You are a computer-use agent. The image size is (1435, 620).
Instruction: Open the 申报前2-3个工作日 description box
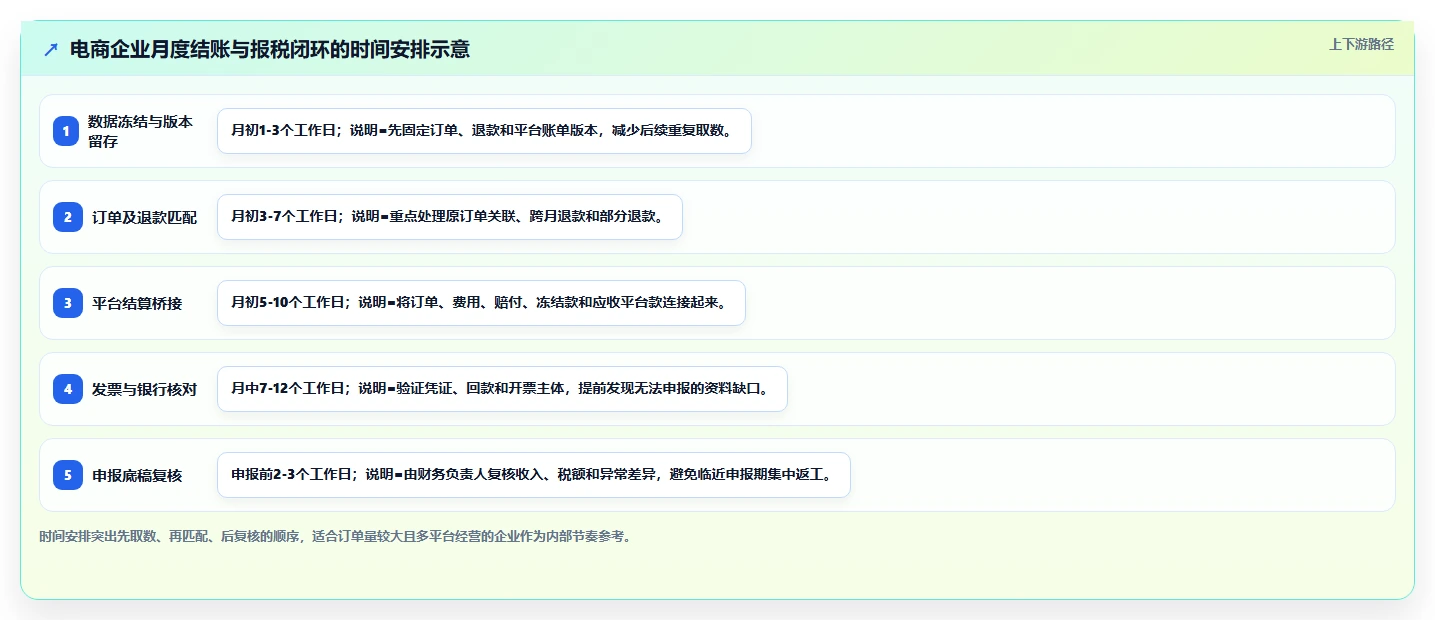pyautogui.click(x=534, y=475)
